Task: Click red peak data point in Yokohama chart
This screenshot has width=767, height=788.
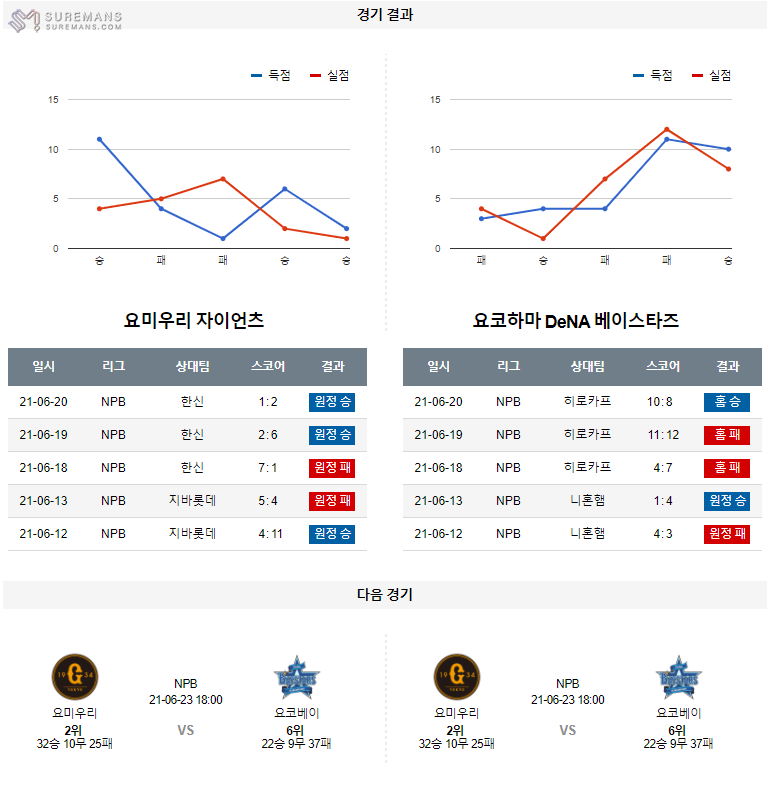Action: (x=666, y=129)
